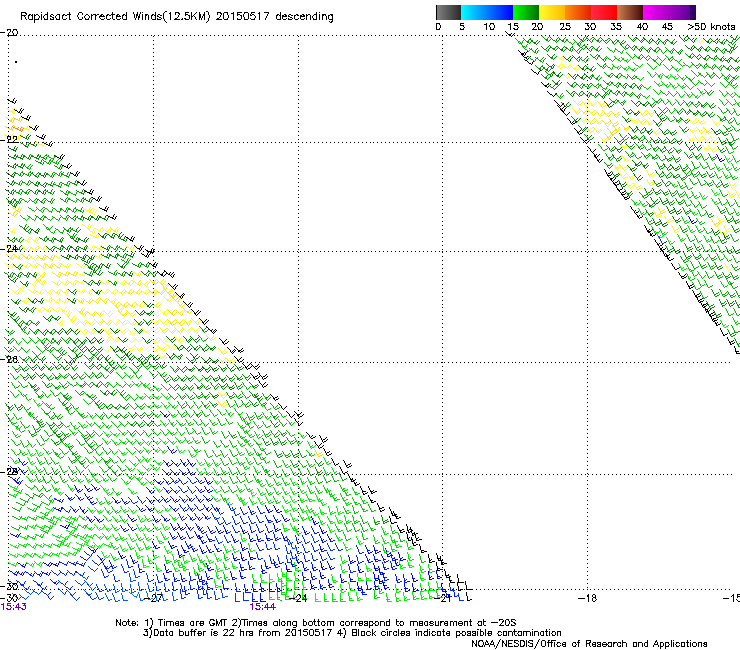Click the -21 longitude axis label
This screenshot has height=650, width=740.
442,598
